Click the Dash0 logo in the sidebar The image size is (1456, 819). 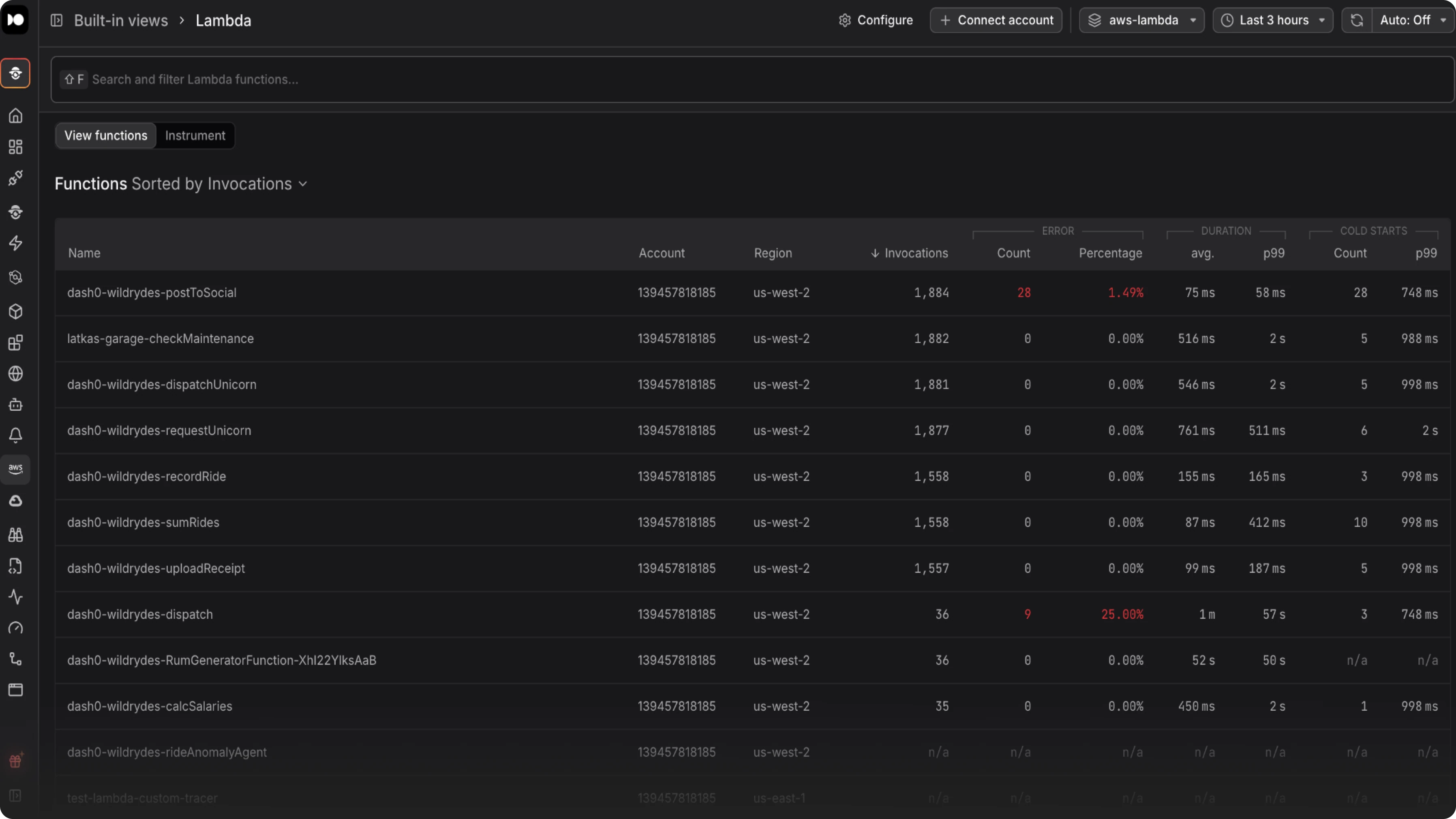(15, 20)
